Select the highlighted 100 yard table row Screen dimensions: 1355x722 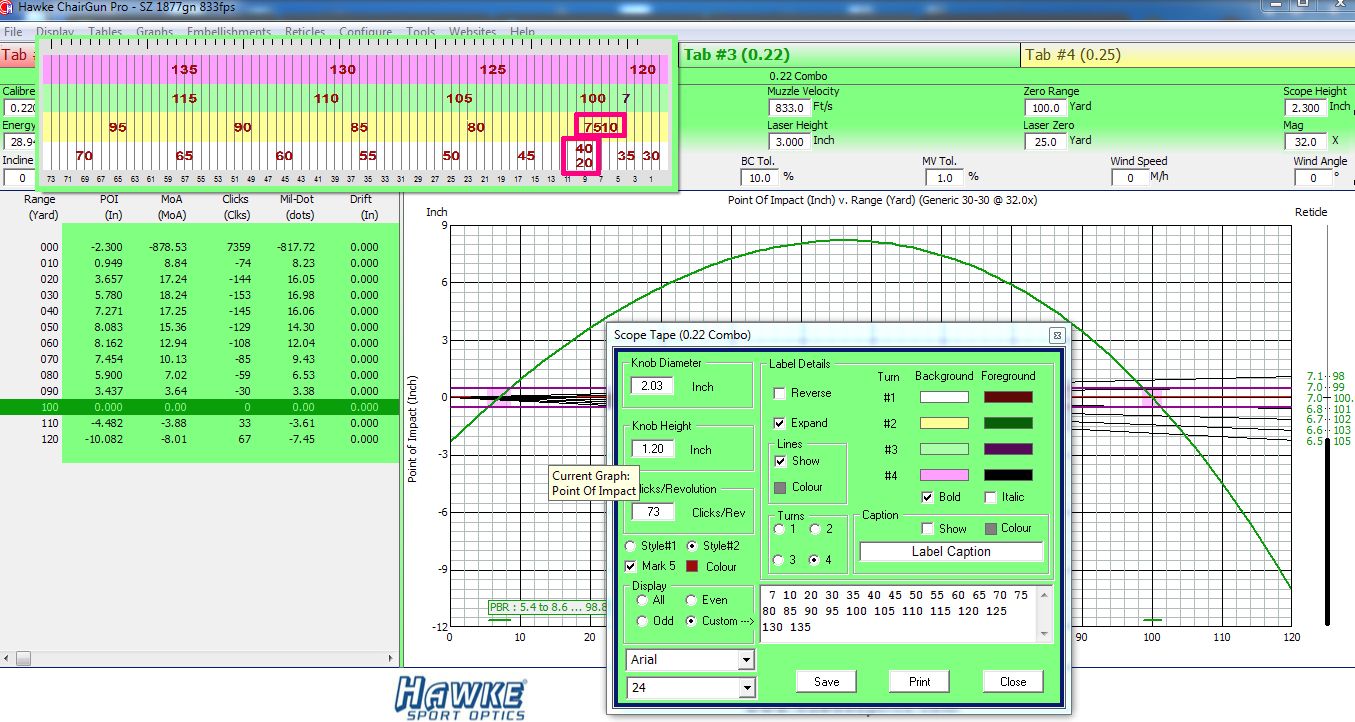click(x=198, y=408)
